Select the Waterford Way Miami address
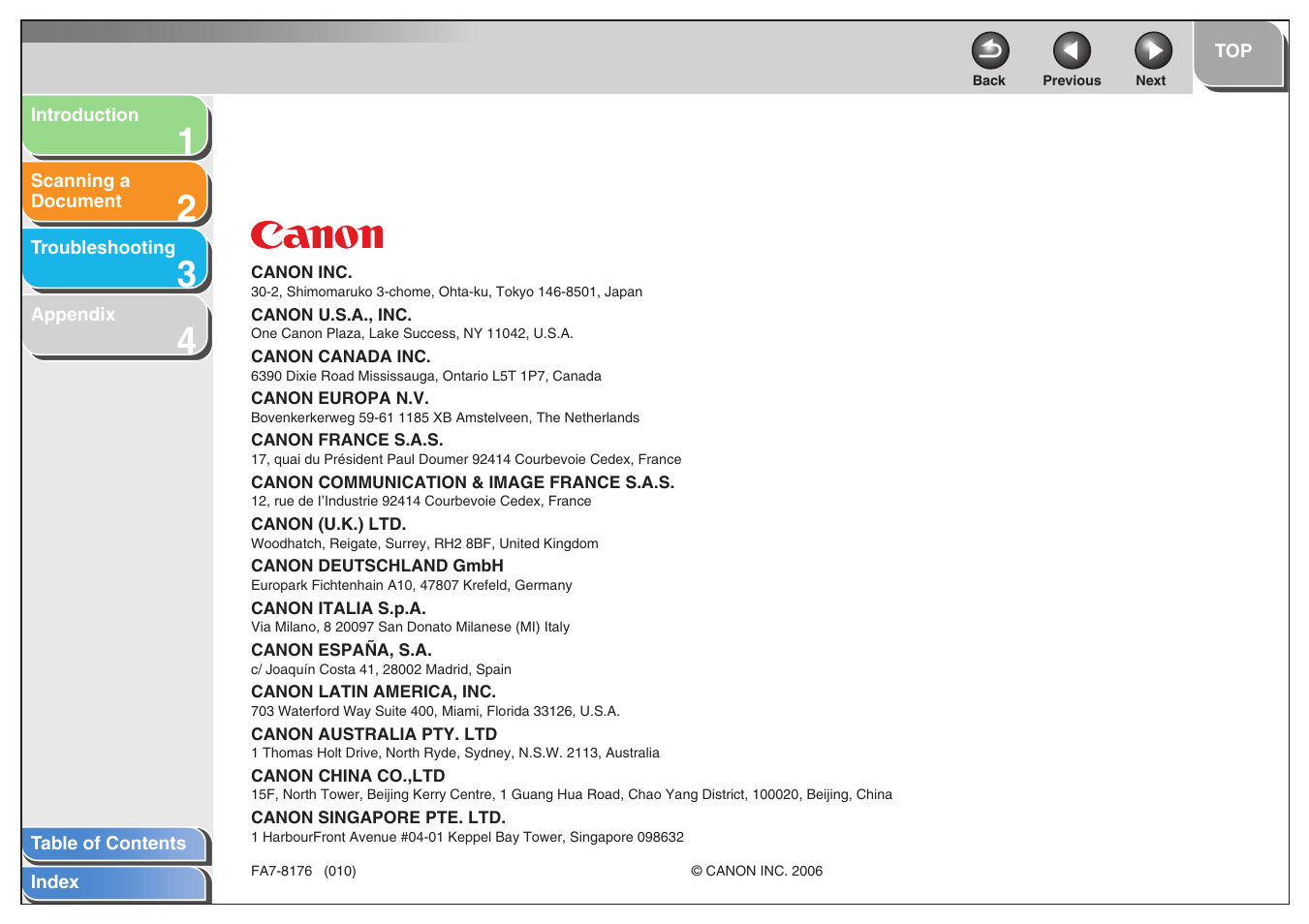 pyautogui.click(x=435, y=711)
